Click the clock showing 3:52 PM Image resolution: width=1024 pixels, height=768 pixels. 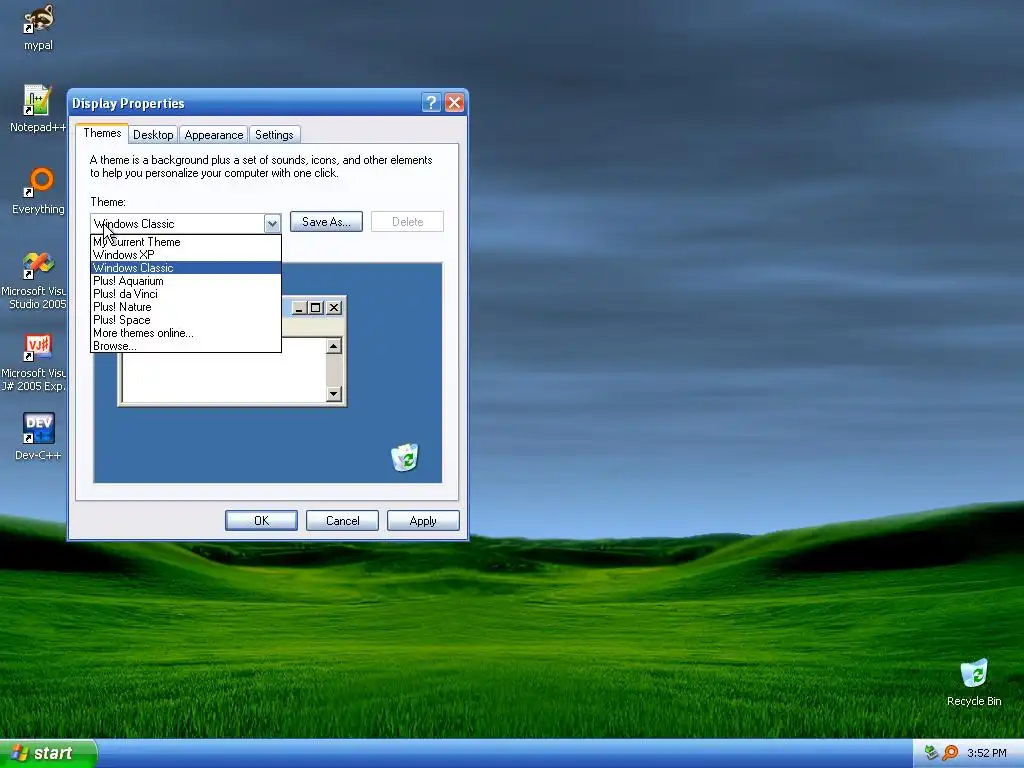pos(987,753)
